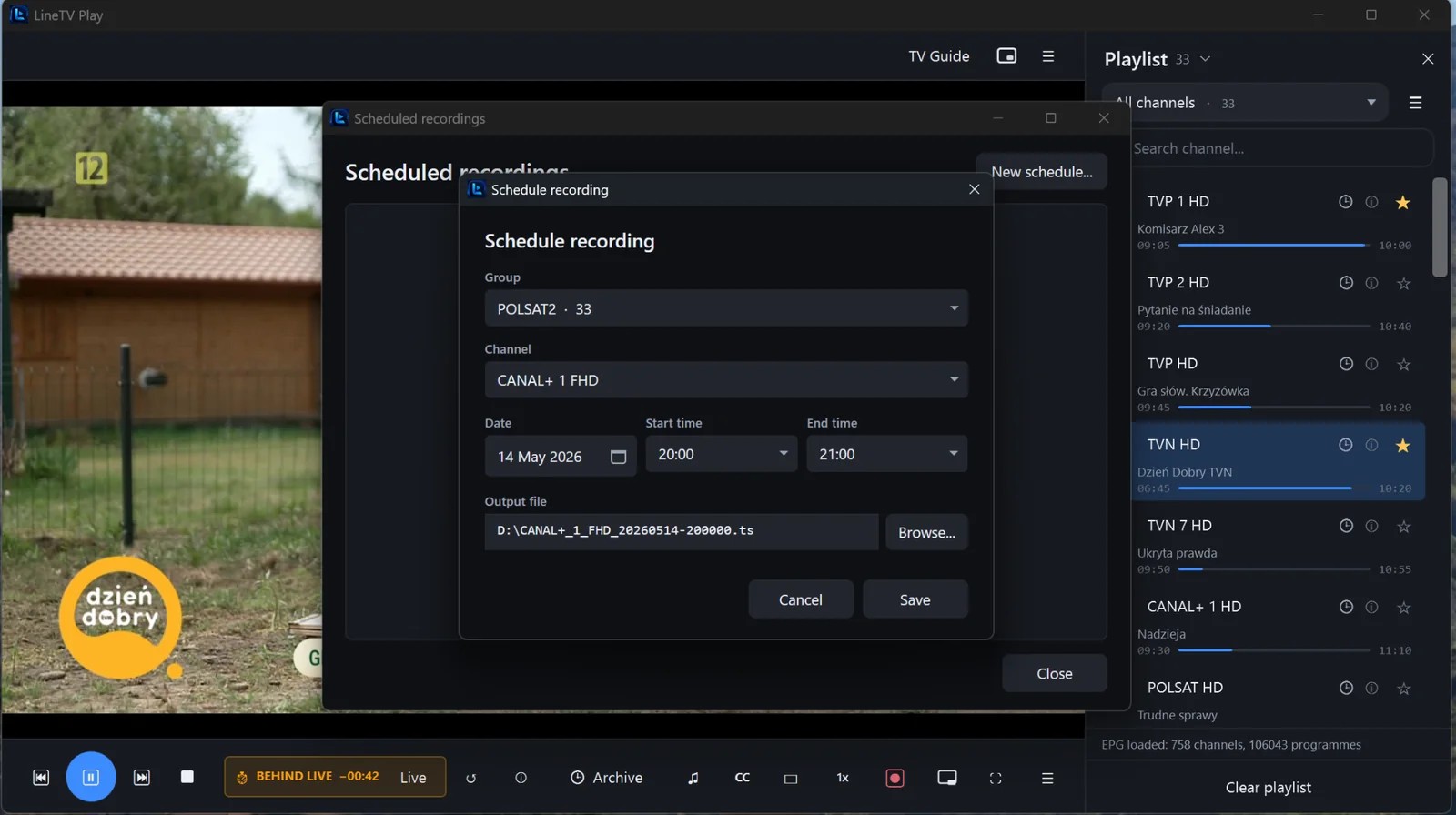Viewport: 1456px width, 815px height.
Task: Expand Playlist chevron dropdown
Action: [x=1205, y=59]
